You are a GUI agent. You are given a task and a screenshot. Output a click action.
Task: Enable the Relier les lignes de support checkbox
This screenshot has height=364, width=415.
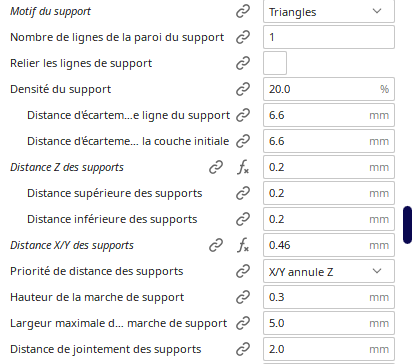[x=275, y=63]
